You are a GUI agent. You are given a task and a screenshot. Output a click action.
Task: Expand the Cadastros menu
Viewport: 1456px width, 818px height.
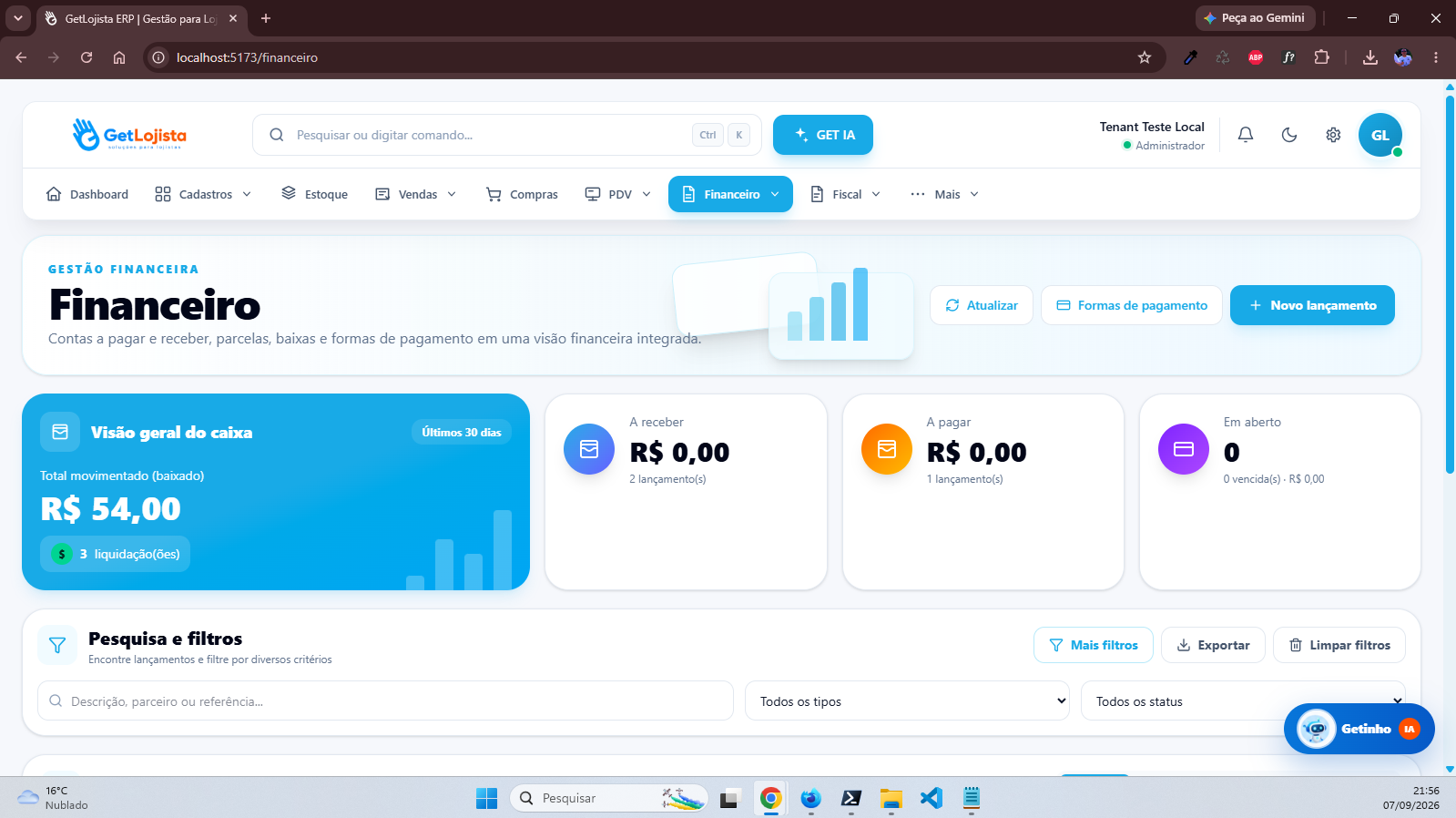pos(203,194)
